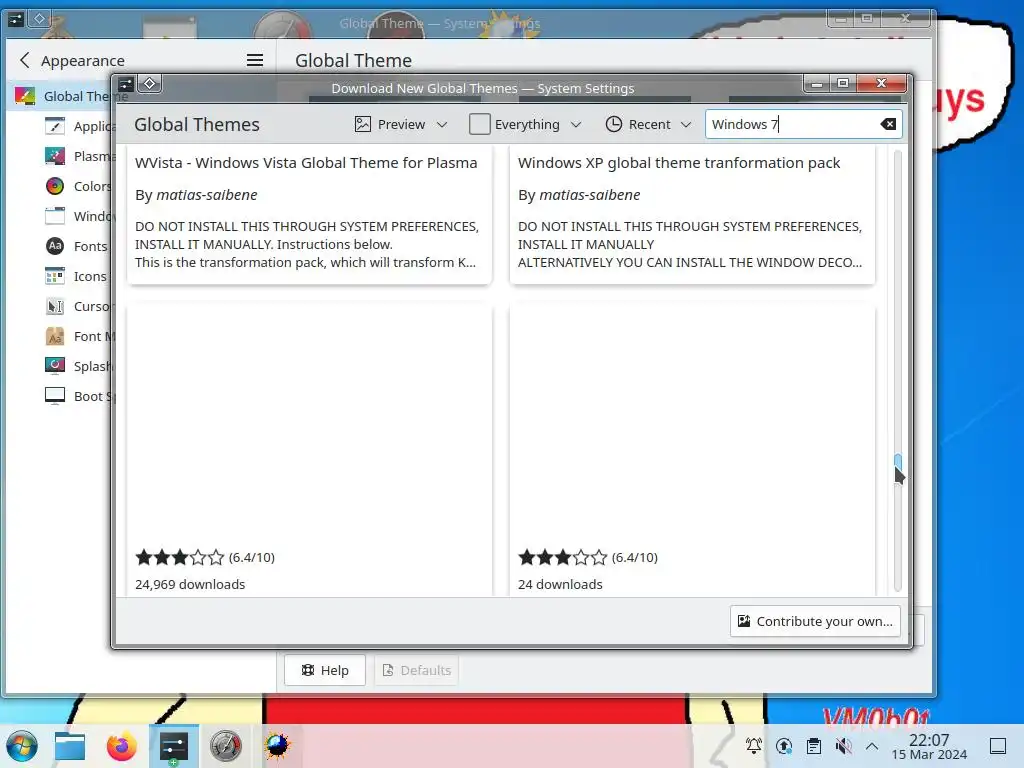The image size is (1024, 768).
Task: Open Application Style from its sidebar icon
Action: click(55, 126)
